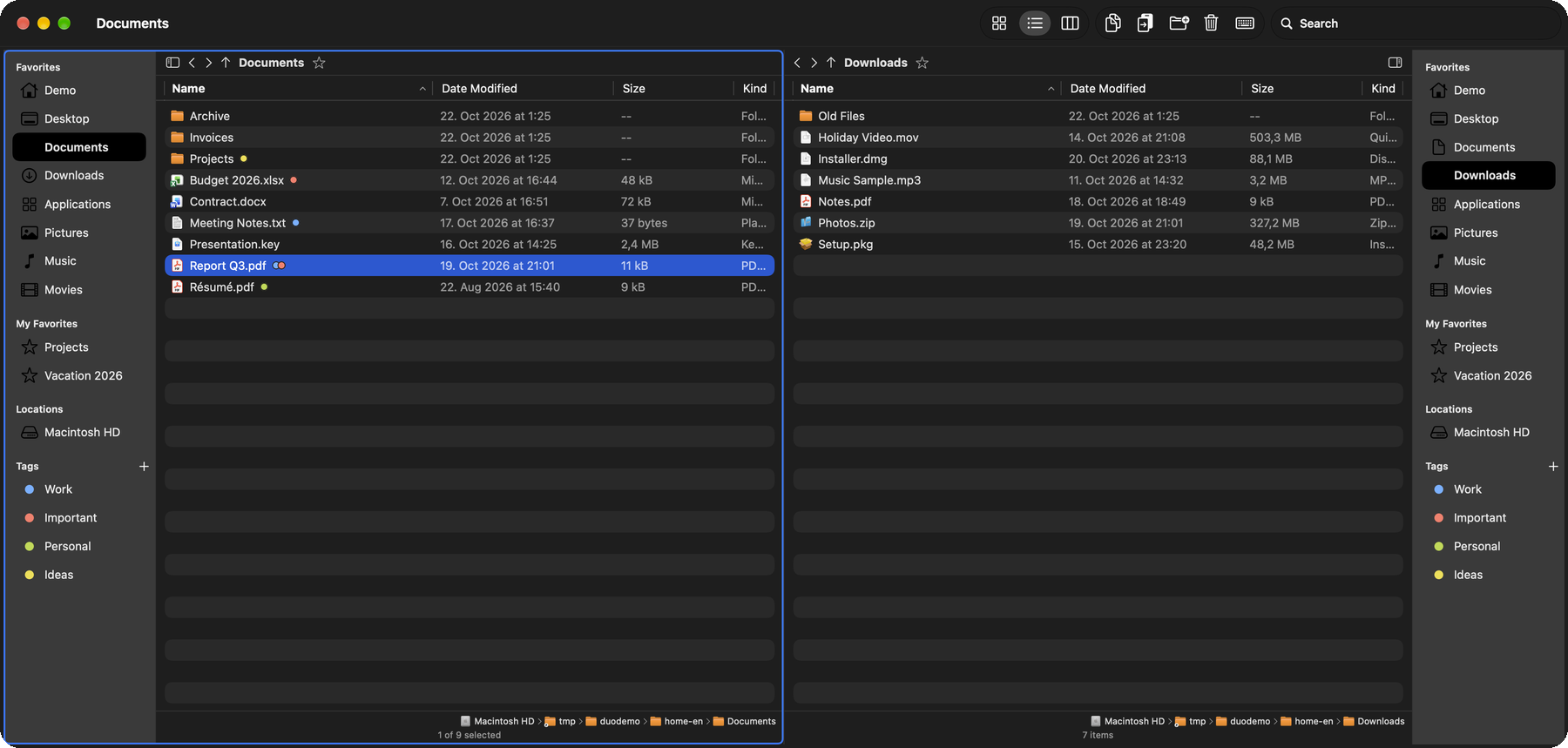The height and width of the screenshot is (748, 1568).
Task: Filter by Ideas tag in right sidebar
Action: click(x=1489, y=575)
